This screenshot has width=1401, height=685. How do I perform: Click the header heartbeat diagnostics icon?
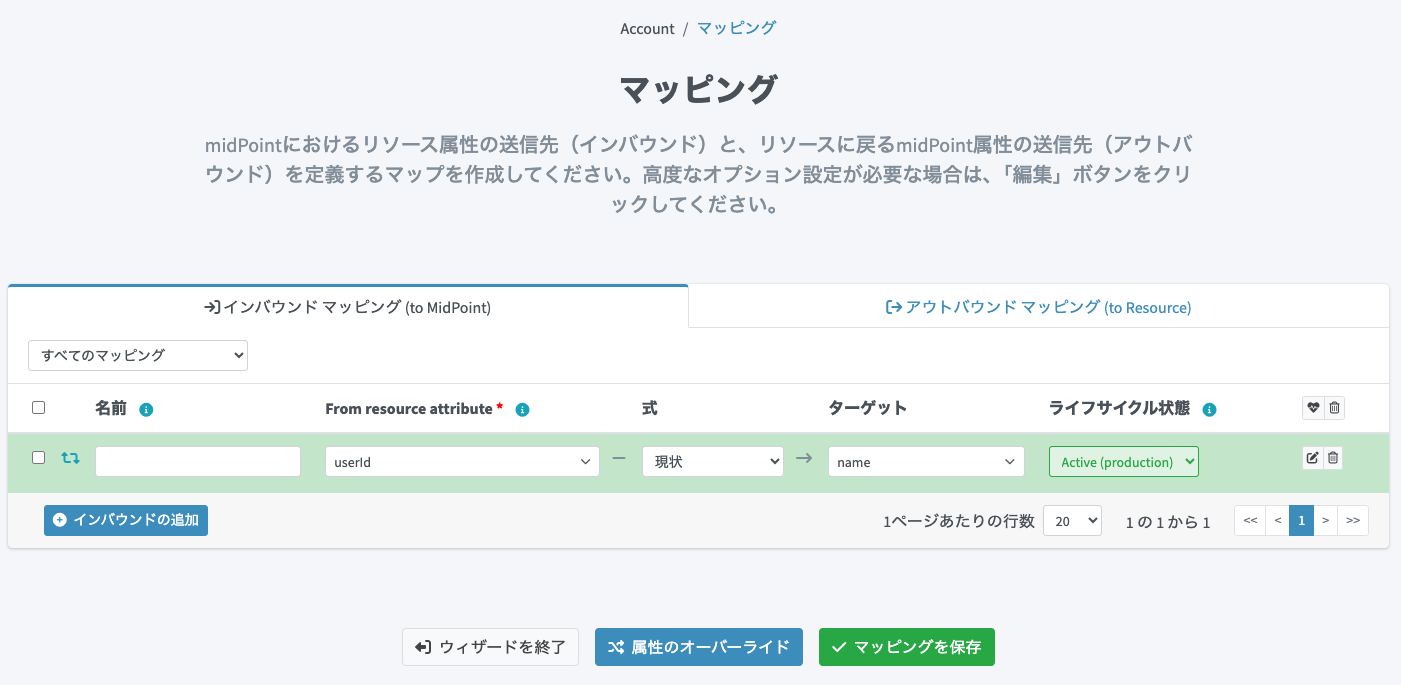click(x=1313, y=407)
